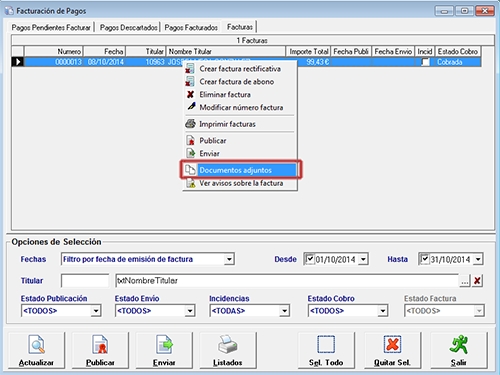Click the txtNombreTitular text field
Image resolution: width=500 pixels, height=375 pixels.
pos(287,281)
